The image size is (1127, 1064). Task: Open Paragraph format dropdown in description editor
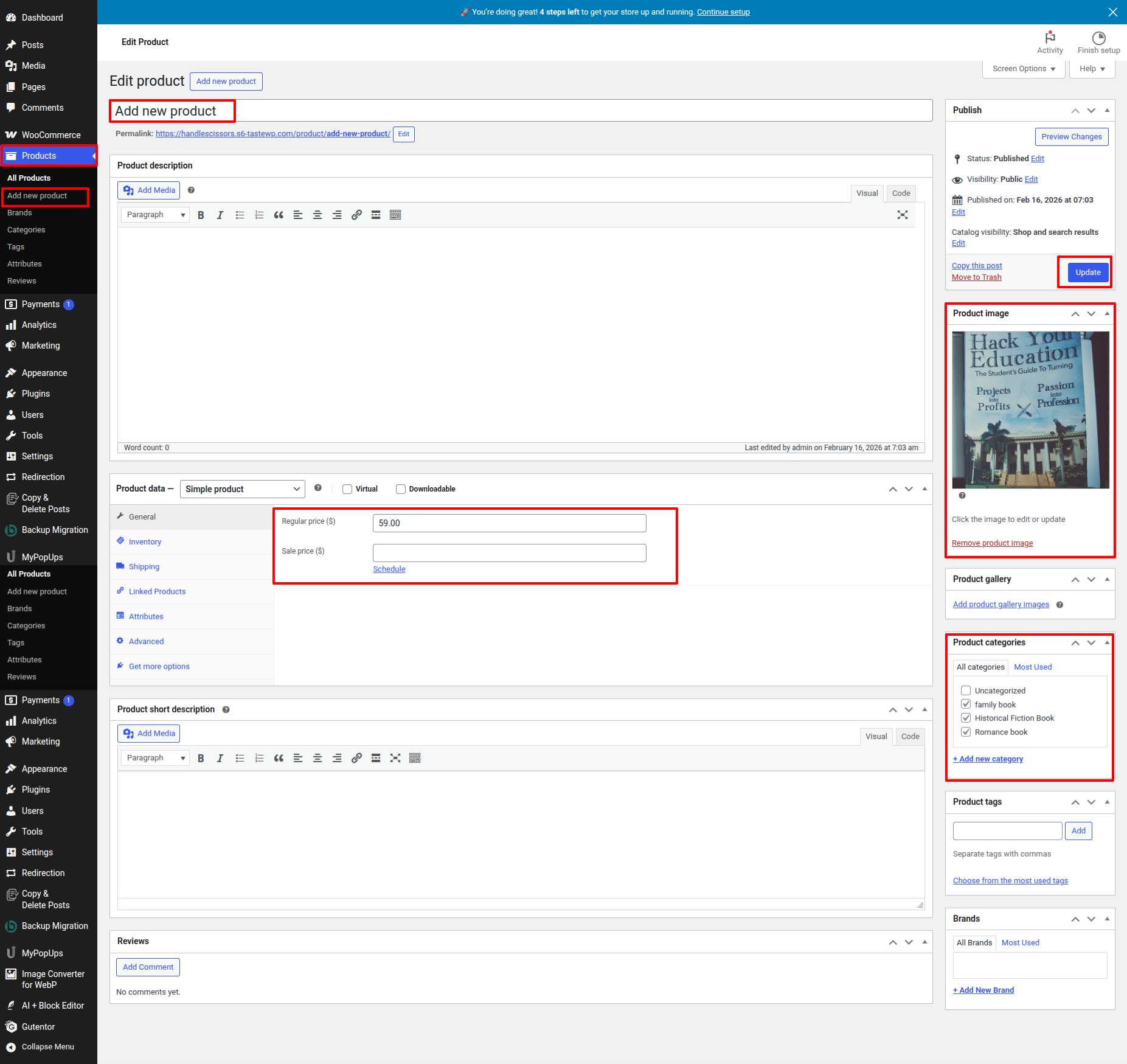coord(155,215)
